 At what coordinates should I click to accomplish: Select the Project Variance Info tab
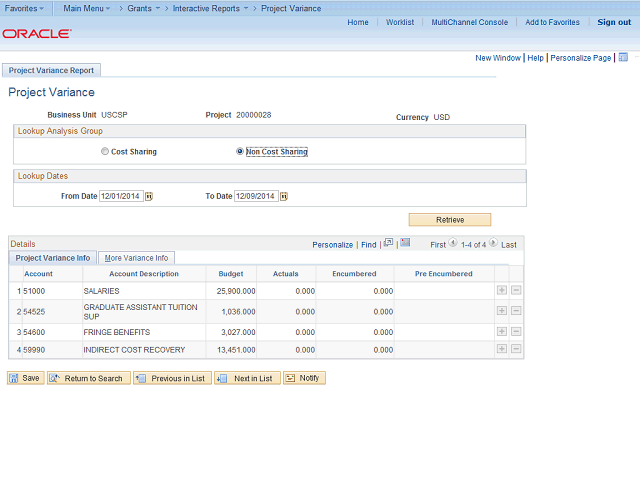[x=53, y=258]
